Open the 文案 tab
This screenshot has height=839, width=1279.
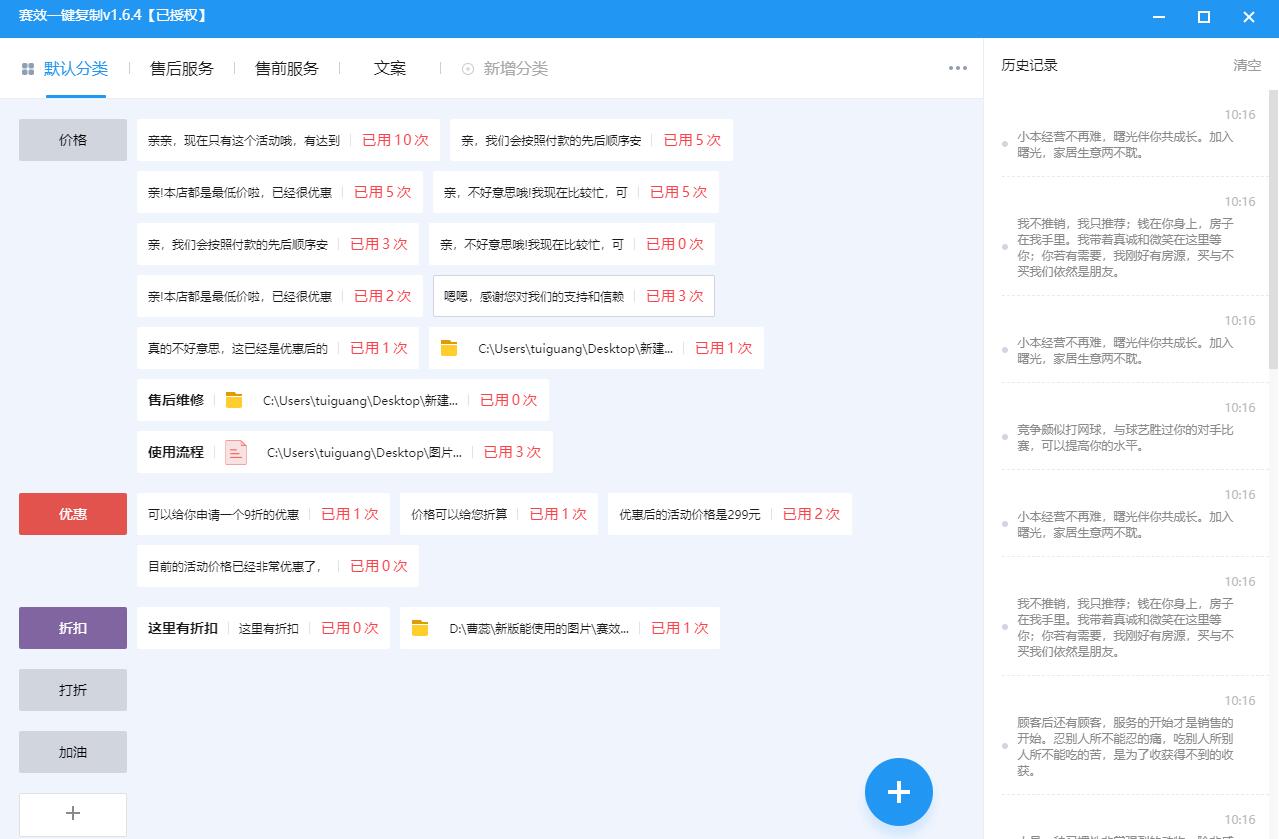point(390,68)
